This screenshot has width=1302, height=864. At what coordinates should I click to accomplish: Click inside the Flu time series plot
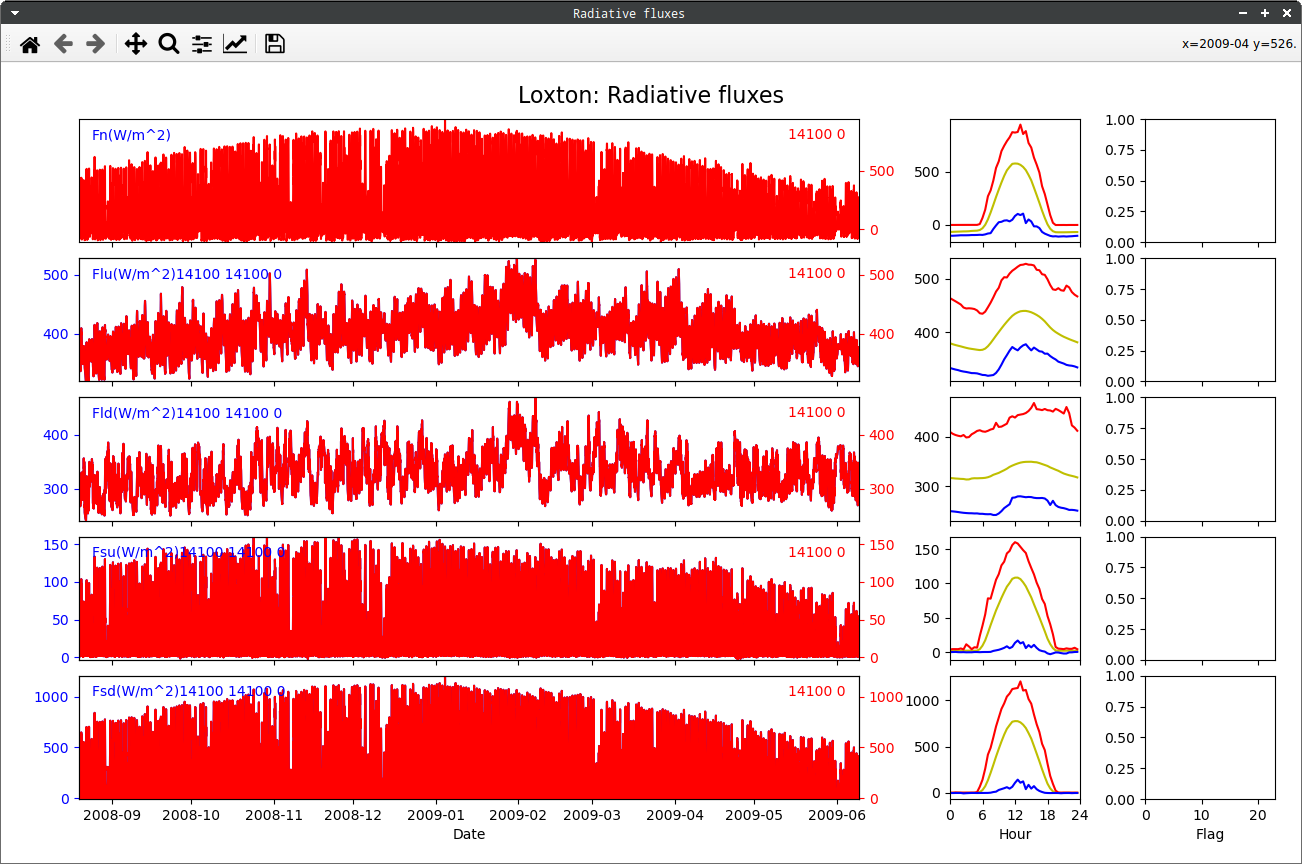pyautogui.click(x=469, y=320)
